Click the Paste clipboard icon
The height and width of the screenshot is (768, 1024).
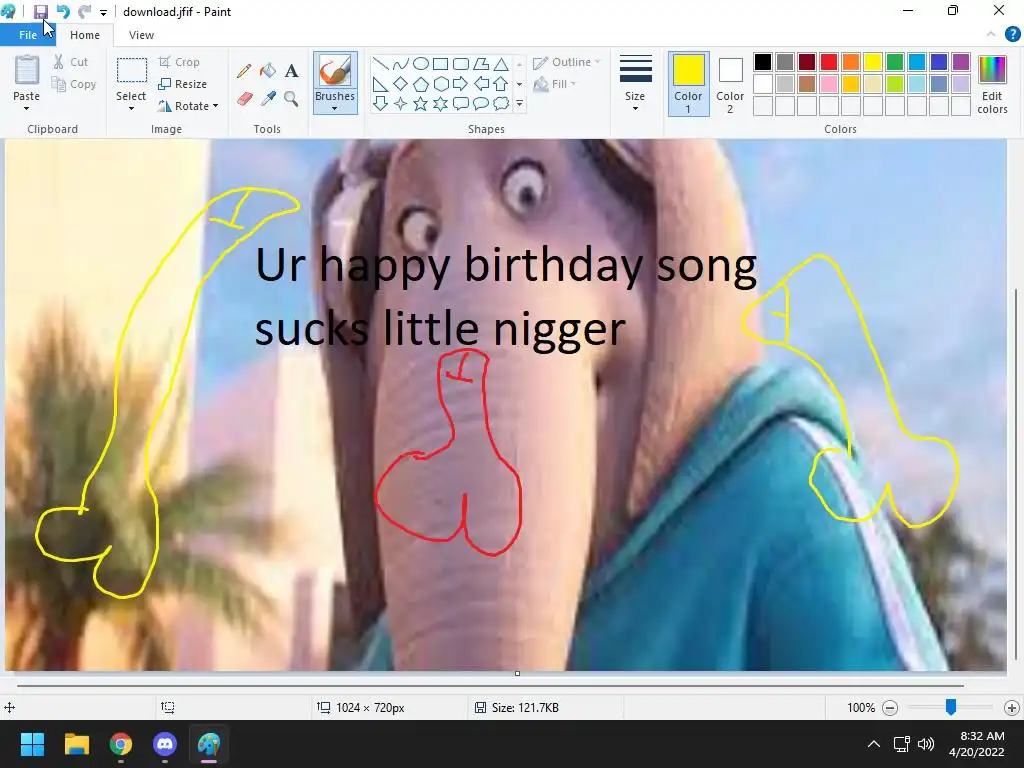(x=27, y=70)
